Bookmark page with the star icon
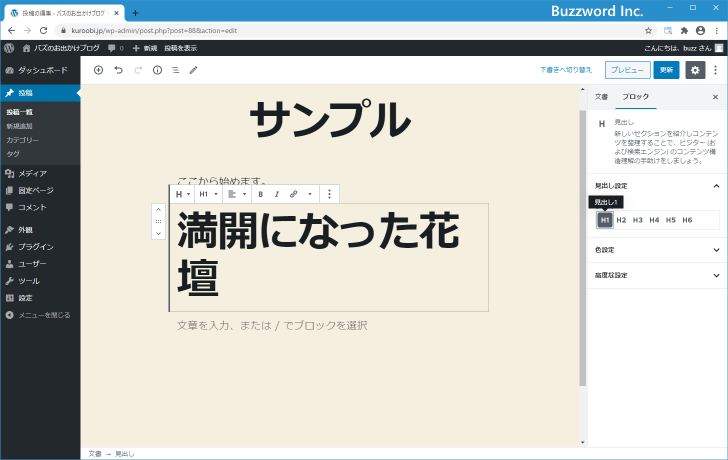This screenshot has width=728, height=460. tap(648, 31)
